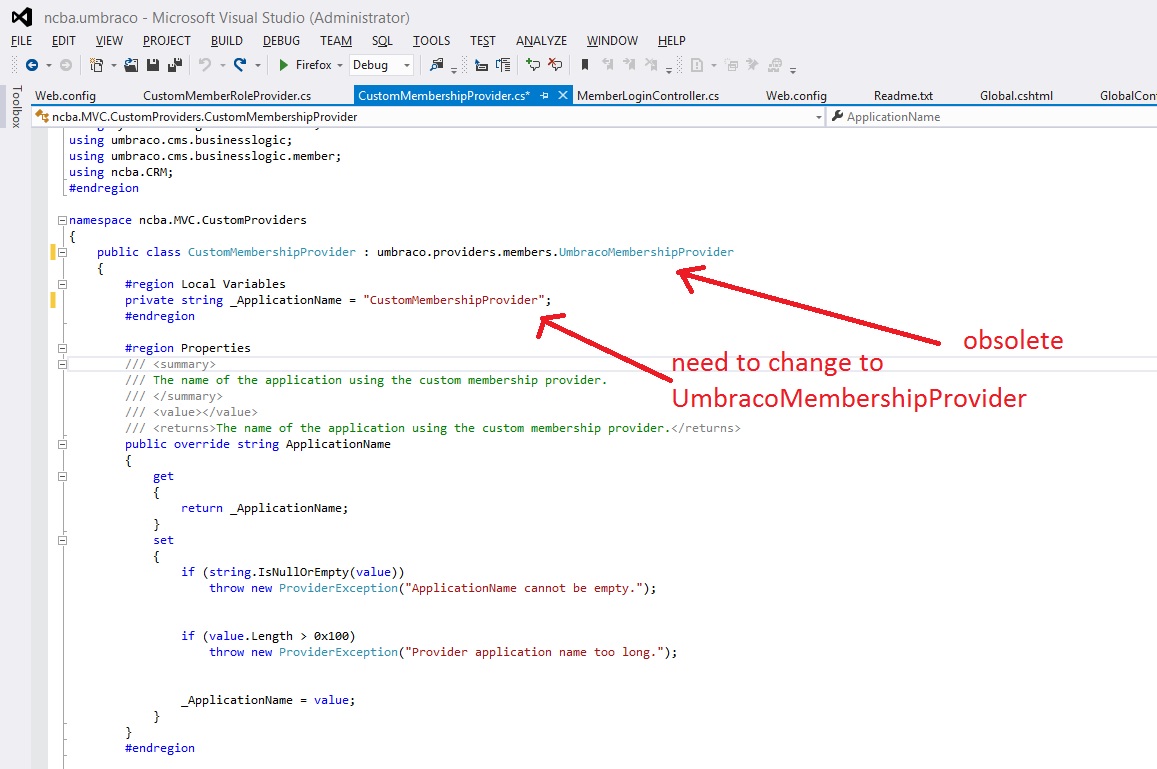Click the "CustomMembershipProvider" string literal
Image resolution: width=1157 pixels, height=769 pixels.
454,300
